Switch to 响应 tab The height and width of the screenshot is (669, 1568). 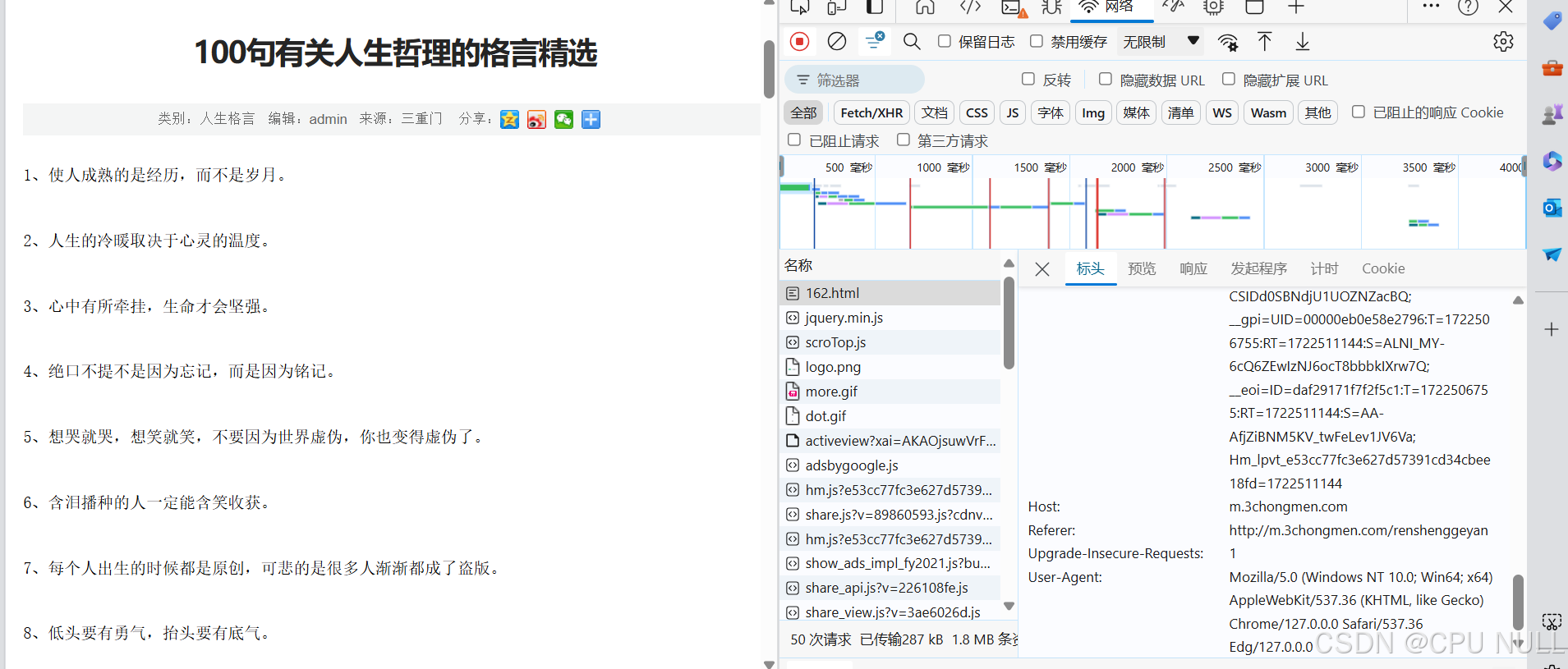1193,268
